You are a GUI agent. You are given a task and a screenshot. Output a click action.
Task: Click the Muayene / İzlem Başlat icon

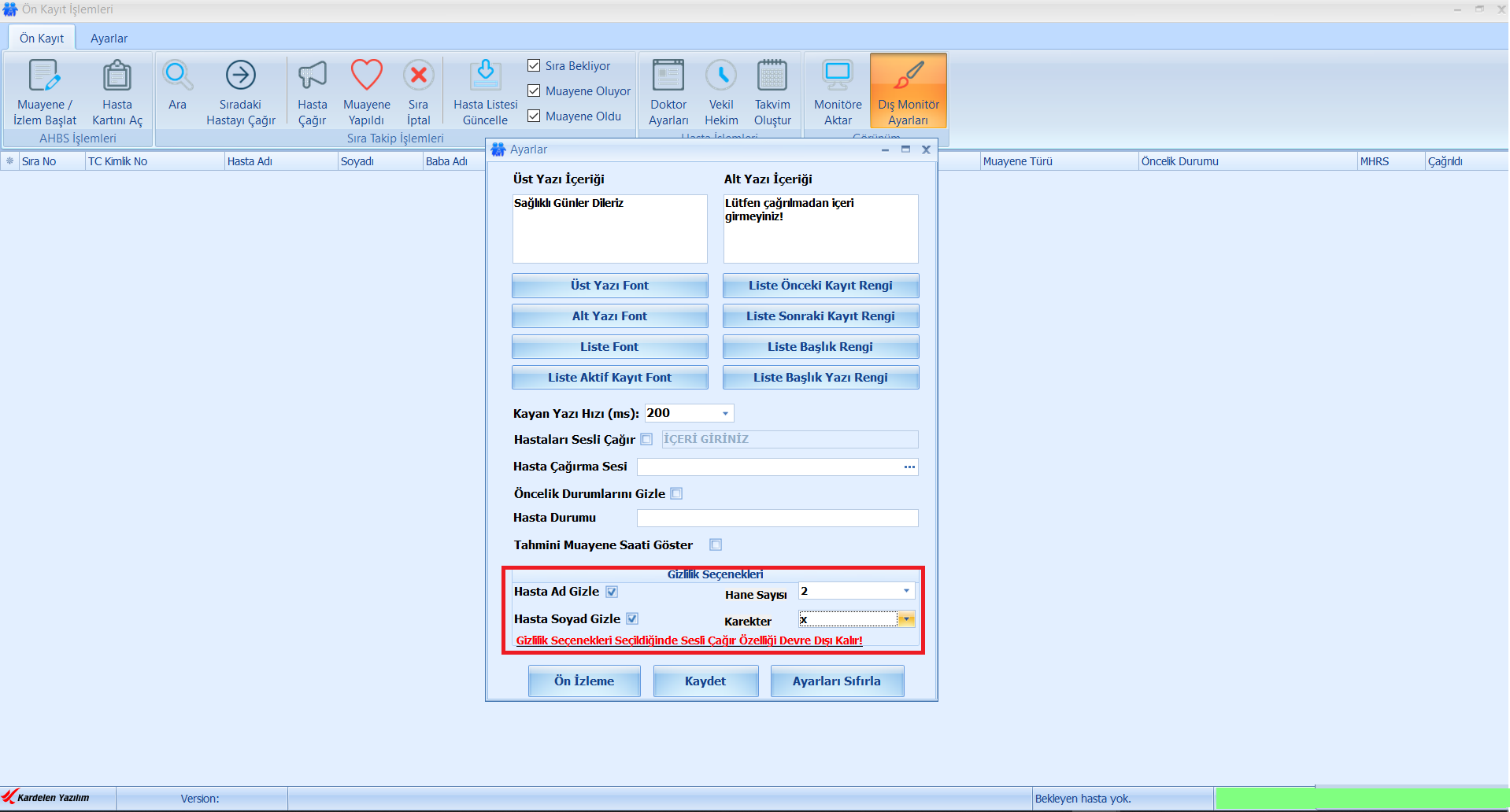click(x=45, y=76)
